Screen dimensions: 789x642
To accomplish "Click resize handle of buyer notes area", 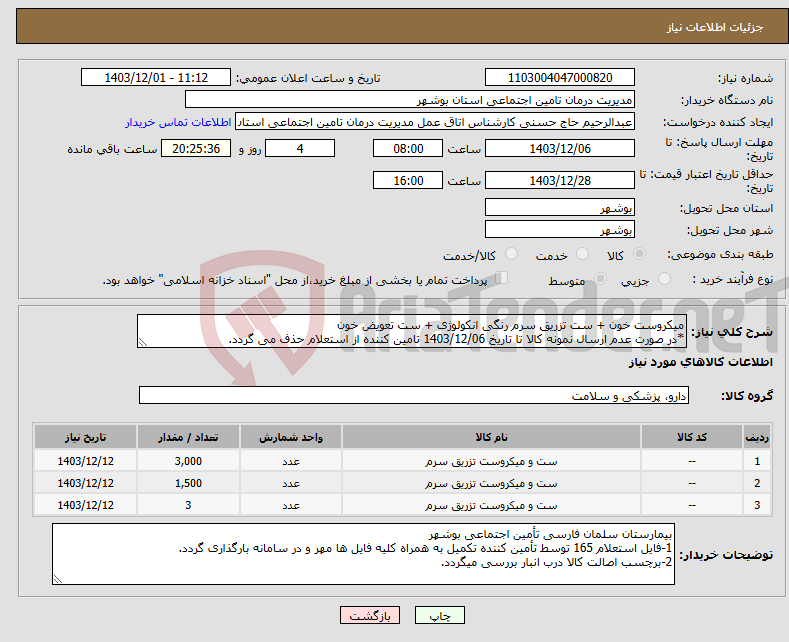I will [58, 579].
